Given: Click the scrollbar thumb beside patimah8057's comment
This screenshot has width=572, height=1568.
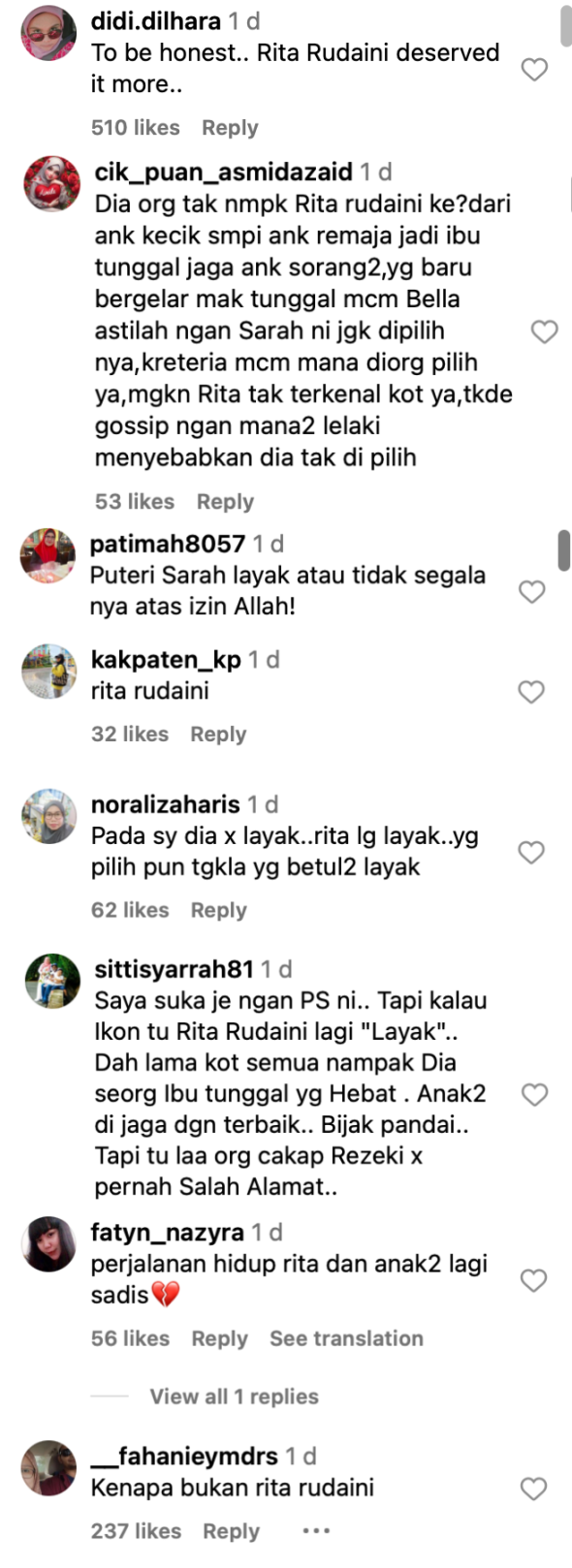Looking at the screenshot, I should (x=564, y=550).
